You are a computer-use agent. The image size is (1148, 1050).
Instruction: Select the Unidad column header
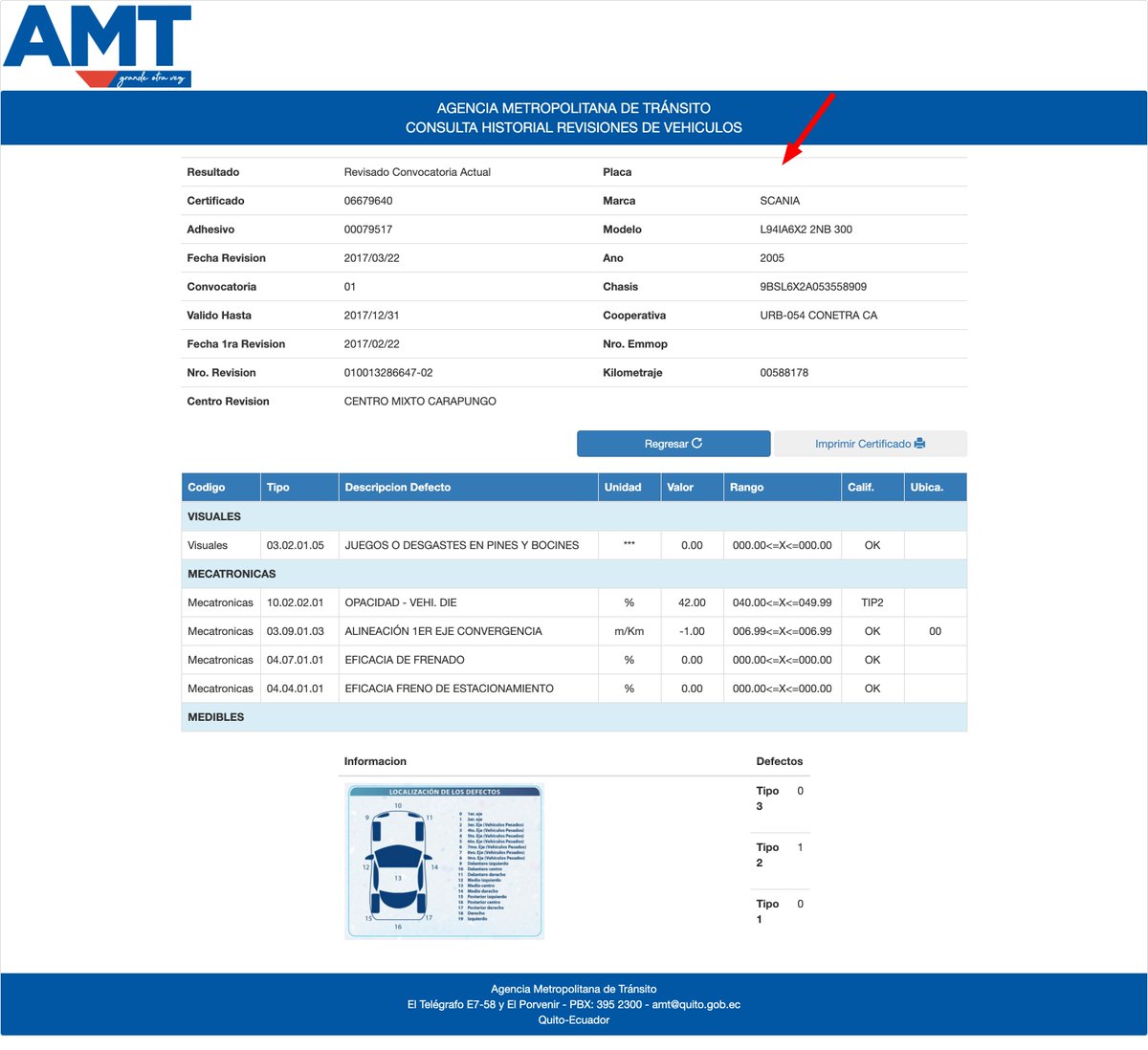[629, 488]
